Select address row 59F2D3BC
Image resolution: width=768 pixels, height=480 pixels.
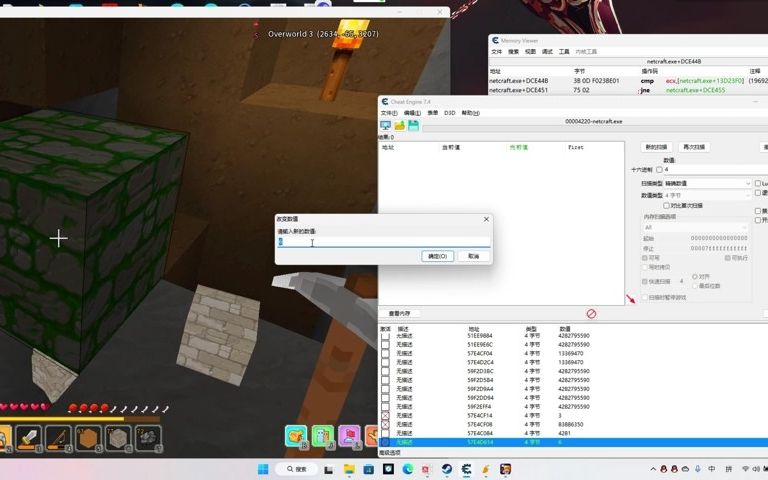pos(573,371)
